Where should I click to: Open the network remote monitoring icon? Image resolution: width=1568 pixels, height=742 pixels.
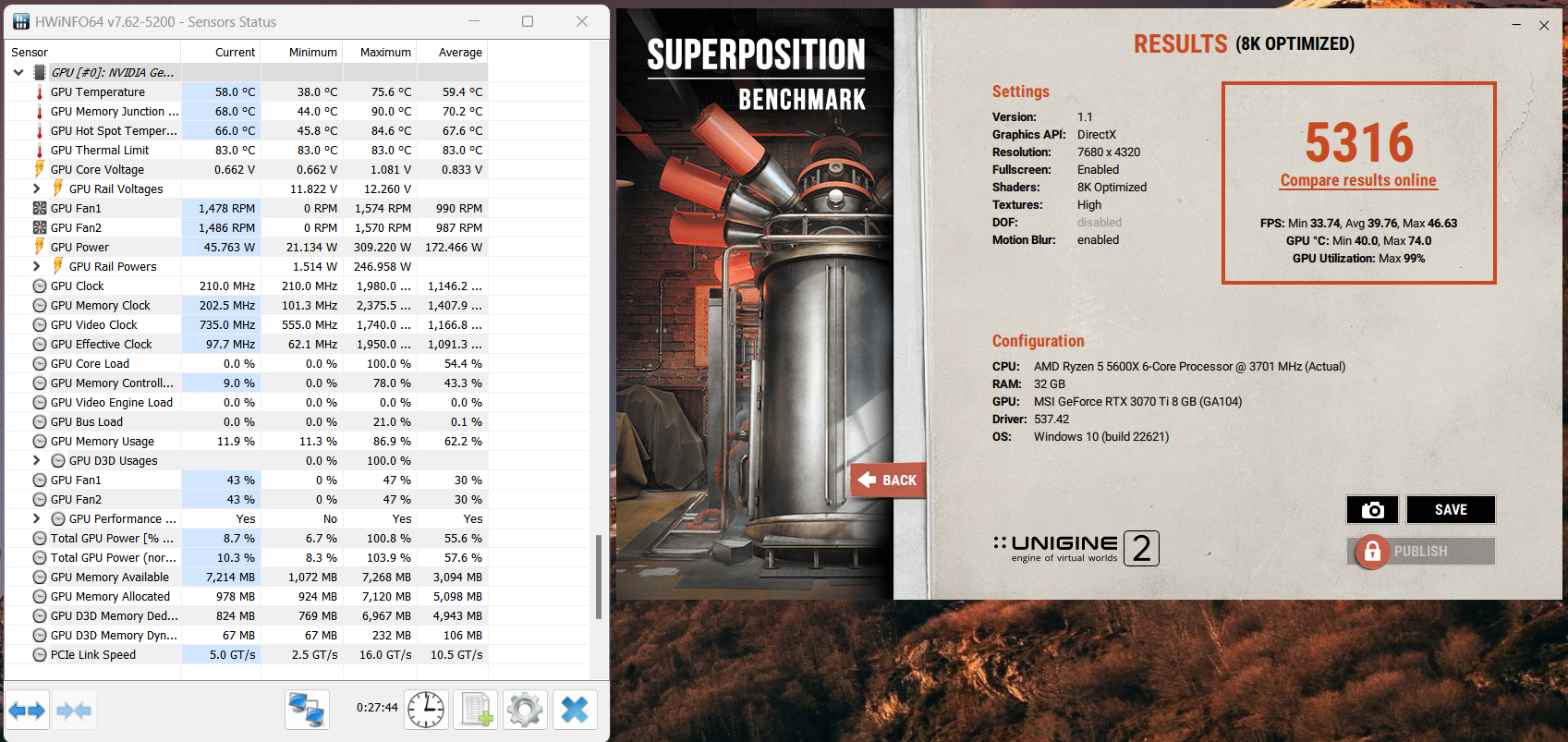coord(307,710)
